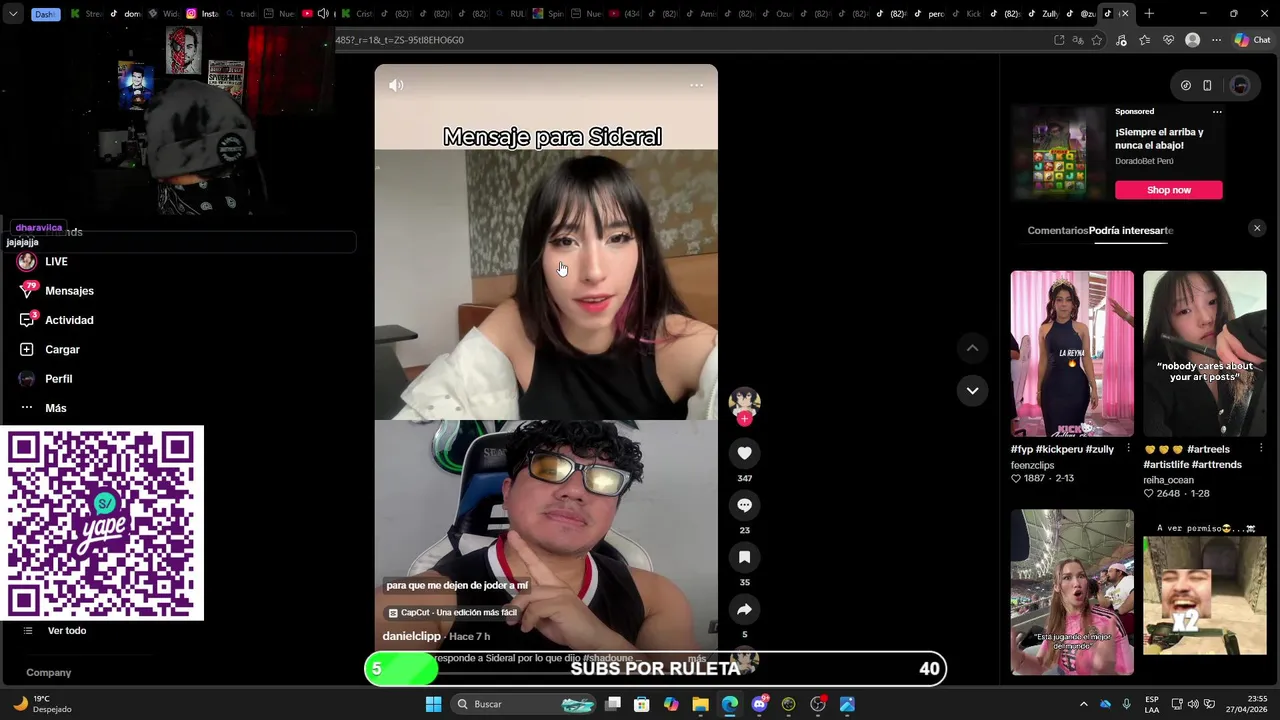This screenshot has height=720, width=1280.
Task: Open options for the feenzclips video card
Action: point(1128,449)
